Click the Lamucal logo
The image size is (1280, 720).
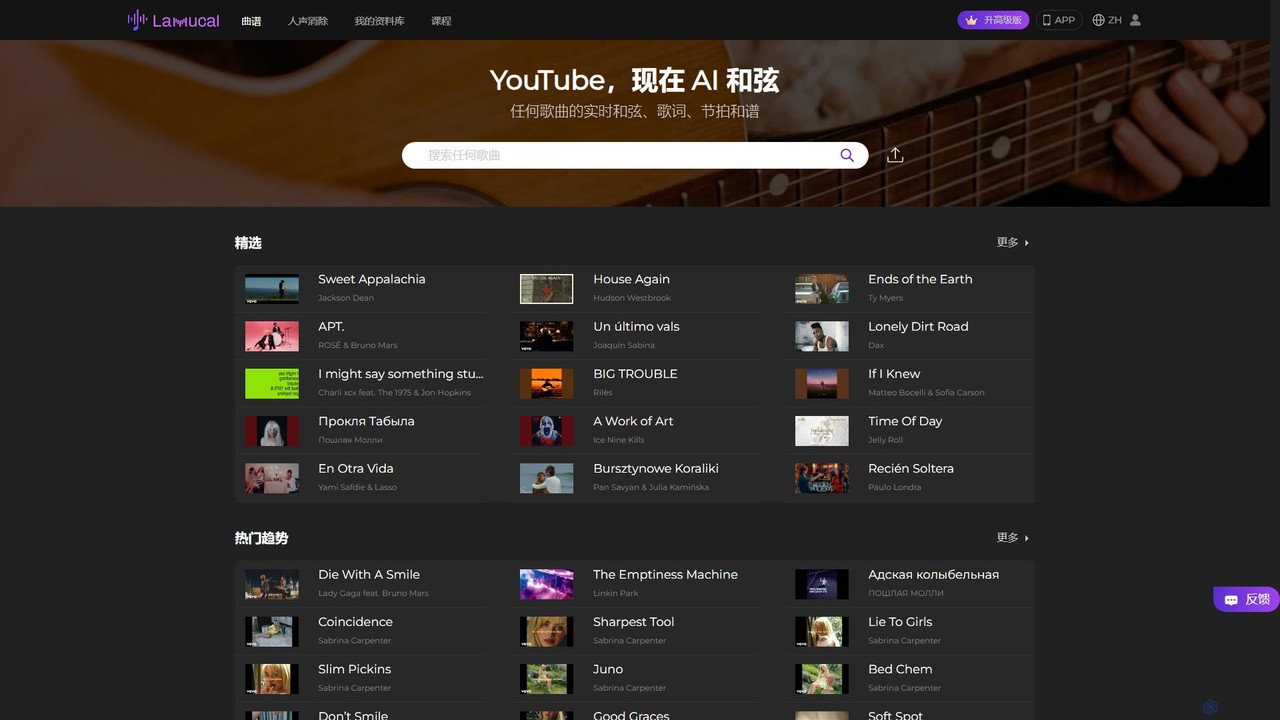(x=173, y=20)
